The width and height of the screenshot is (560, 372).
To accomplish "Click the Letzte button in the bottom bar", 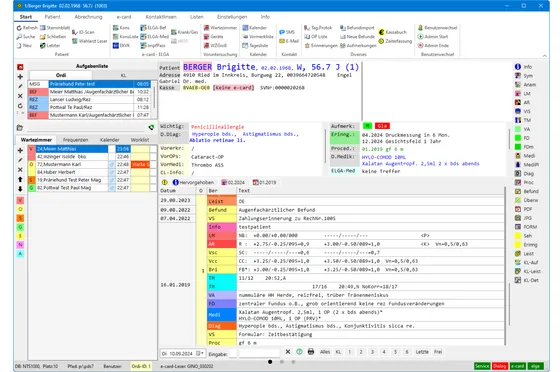I will point(422,352).
